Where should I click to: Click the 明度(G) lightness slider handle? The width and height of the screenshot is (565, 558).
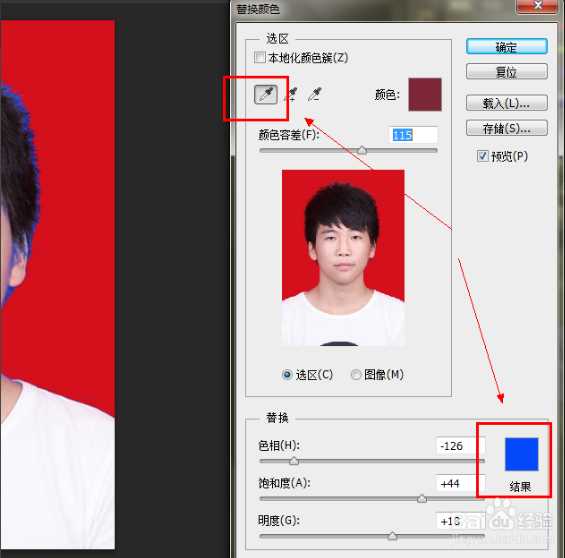[393, 536]
